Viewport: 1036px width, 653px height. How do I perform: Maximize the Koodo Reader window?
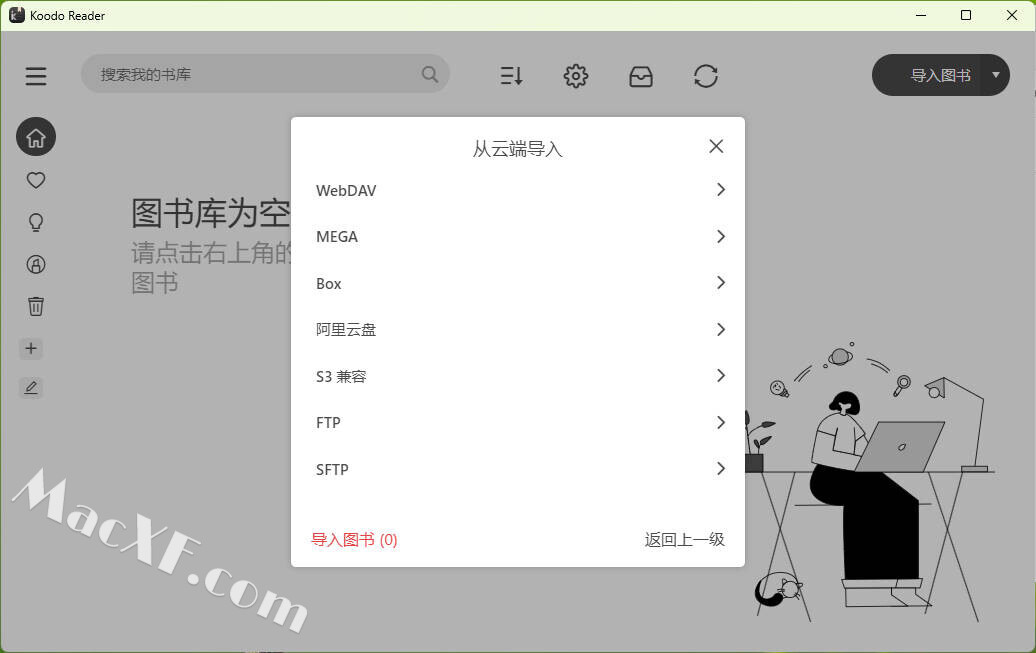point(966,15)
